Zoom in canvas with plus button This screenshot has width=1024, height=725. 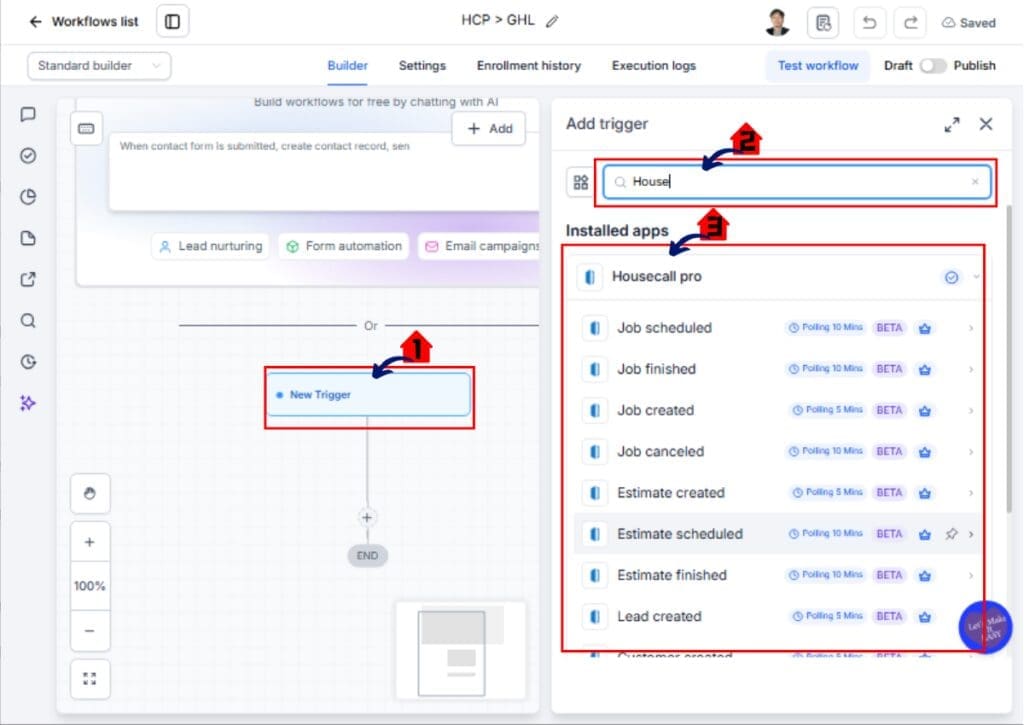tap(90, 542)
